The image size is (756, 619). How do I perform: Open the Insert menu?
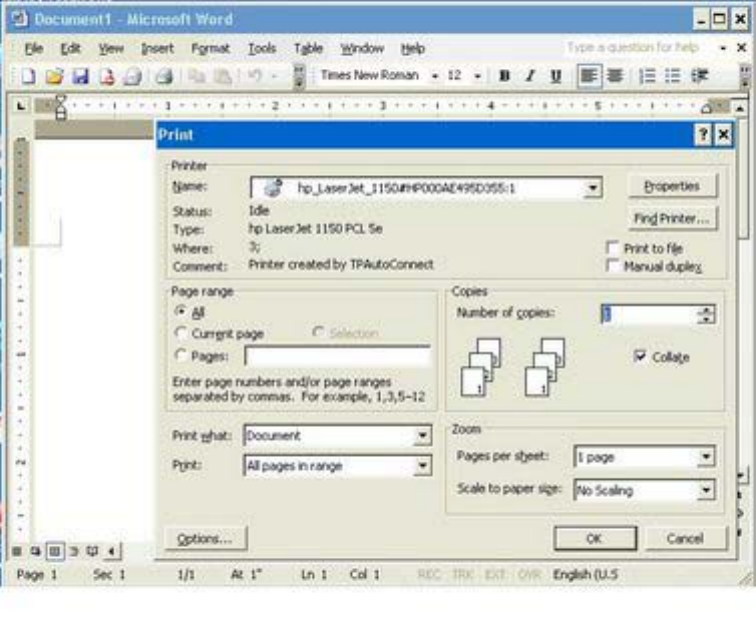157,48
